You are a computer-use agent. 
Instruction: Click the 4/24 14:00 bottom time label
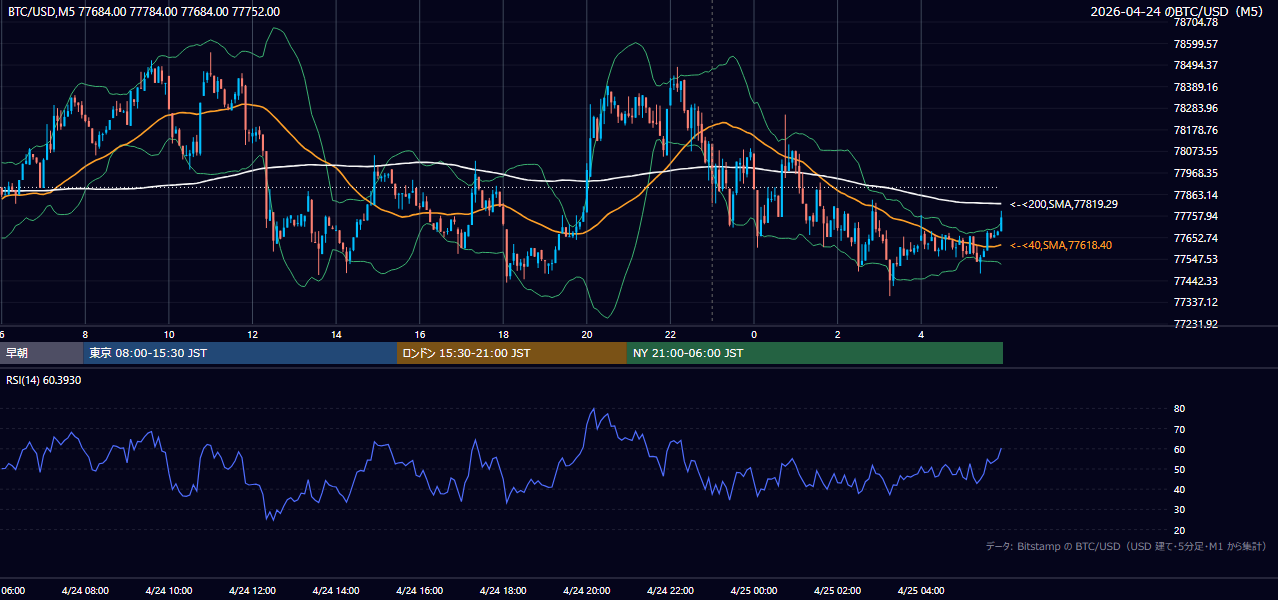pyautogui.click(x=336, y=591)
